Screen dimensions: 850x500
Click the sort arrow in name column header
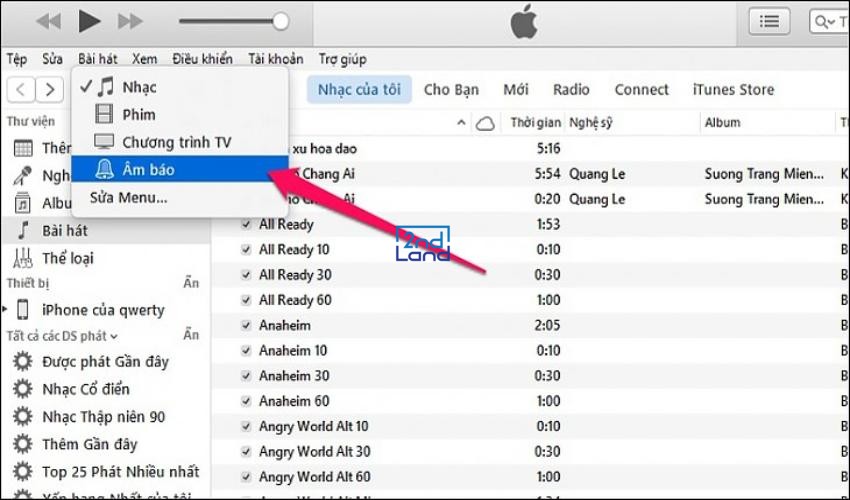461,123
